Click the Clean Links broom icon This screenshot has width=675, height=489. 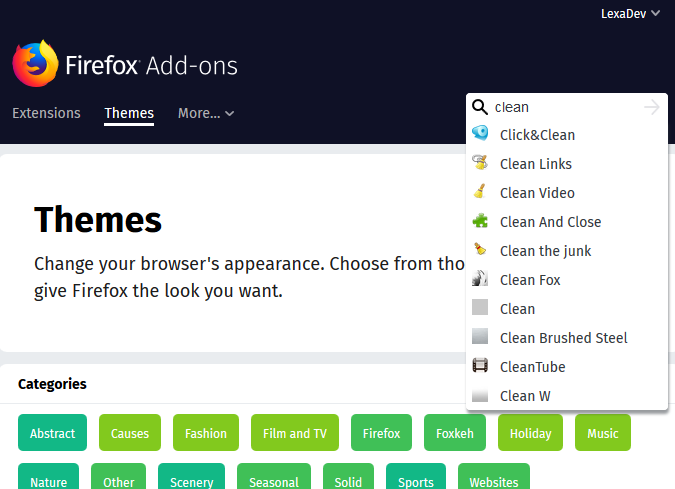click(x=480, y=163)
